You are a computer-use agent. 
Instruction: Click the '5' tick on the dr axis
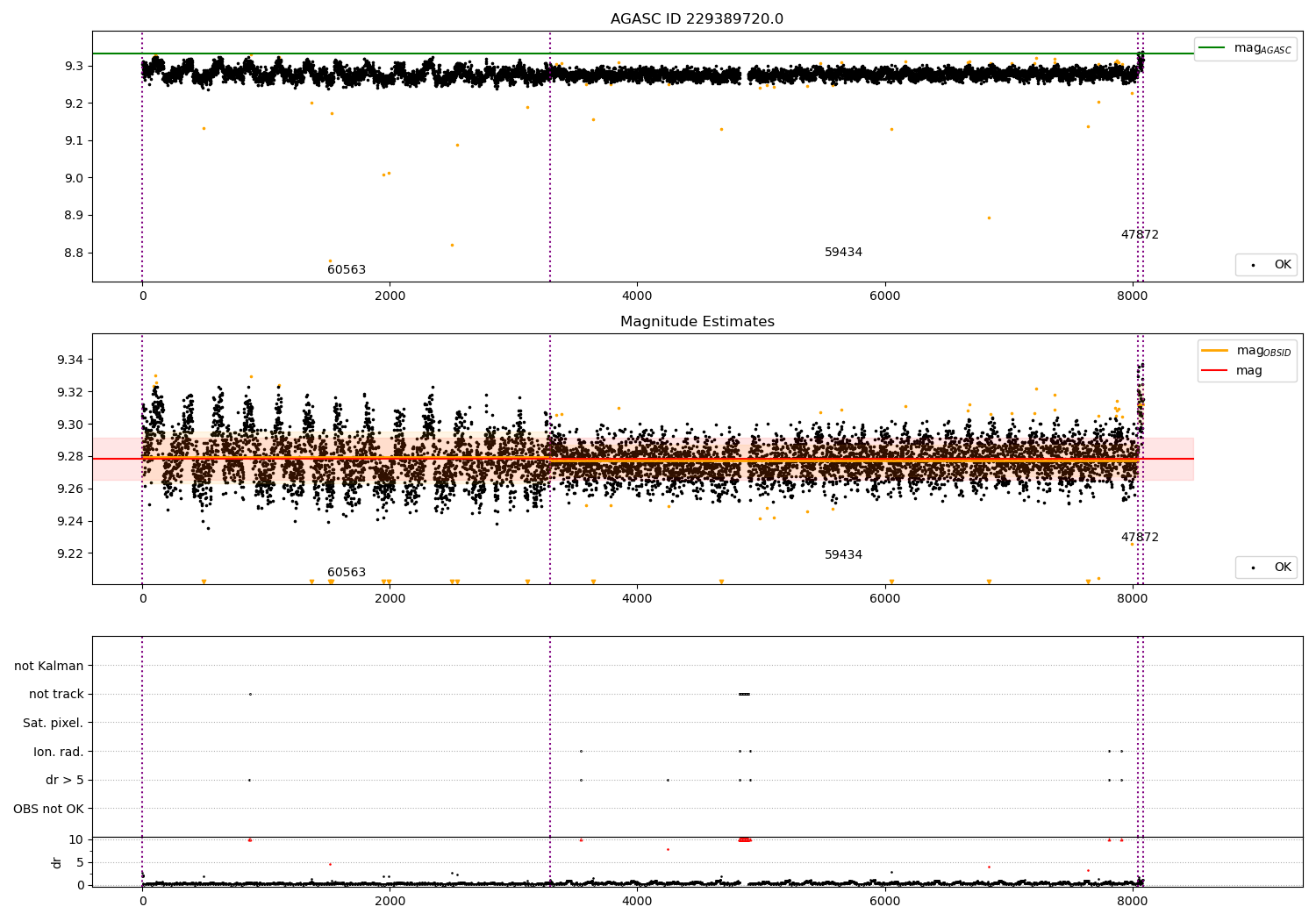coord(80,863)
